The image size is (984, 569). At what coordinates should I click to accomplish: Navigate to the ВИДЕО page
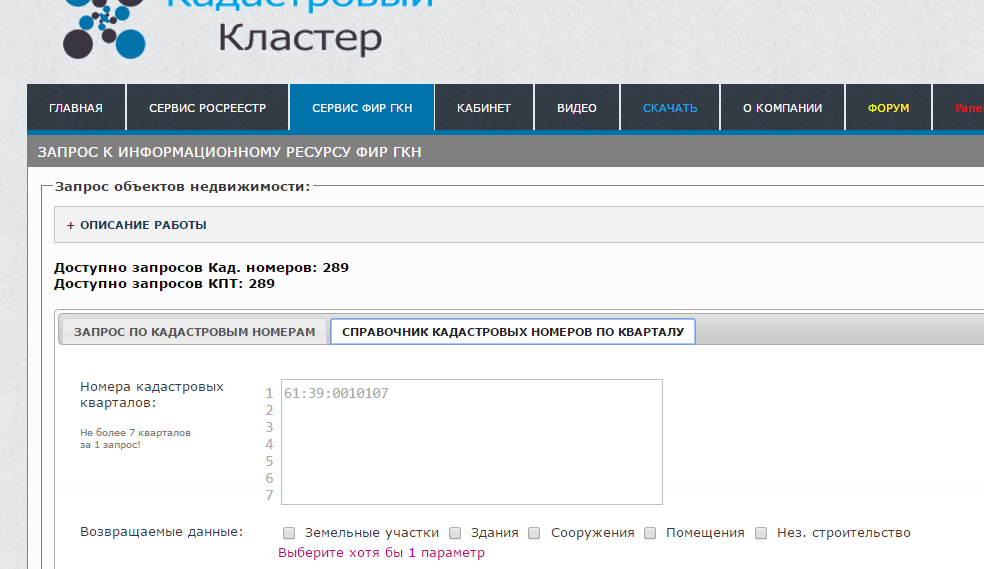click(x=576, y=108)
